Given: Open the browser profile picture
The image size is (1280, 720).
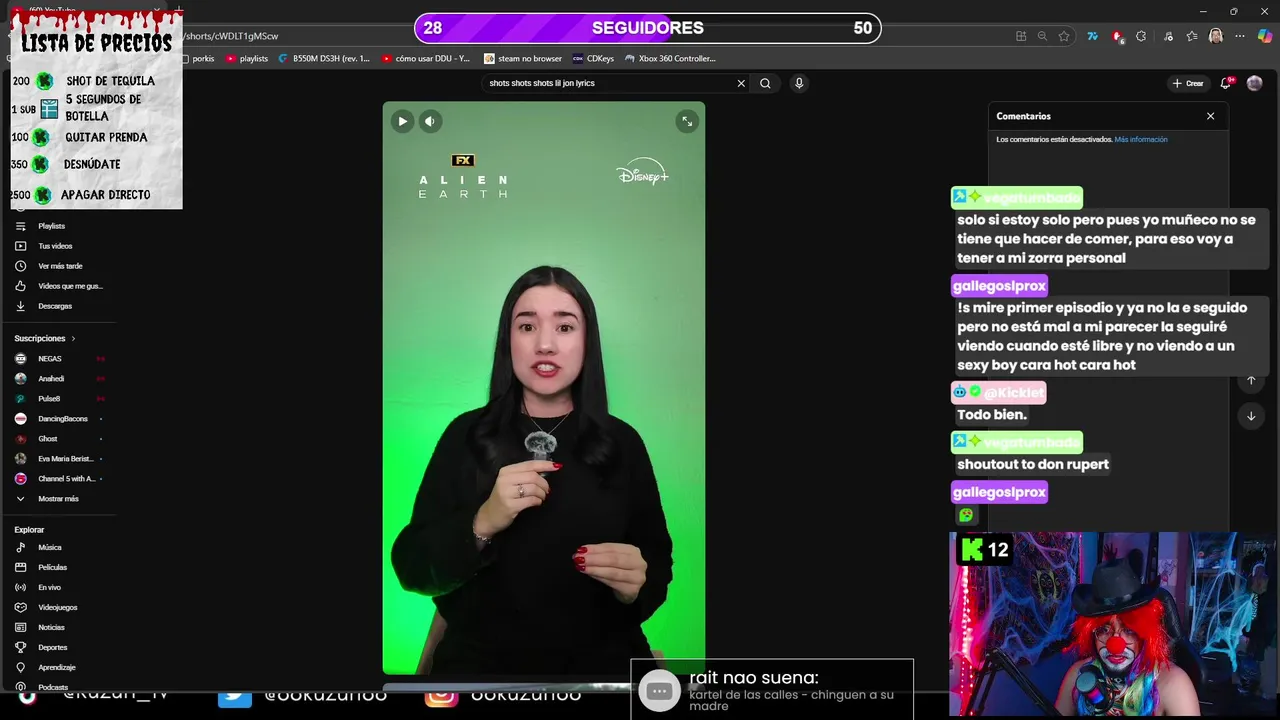Looking at the screenshot, I should [x=1216, y=36].
